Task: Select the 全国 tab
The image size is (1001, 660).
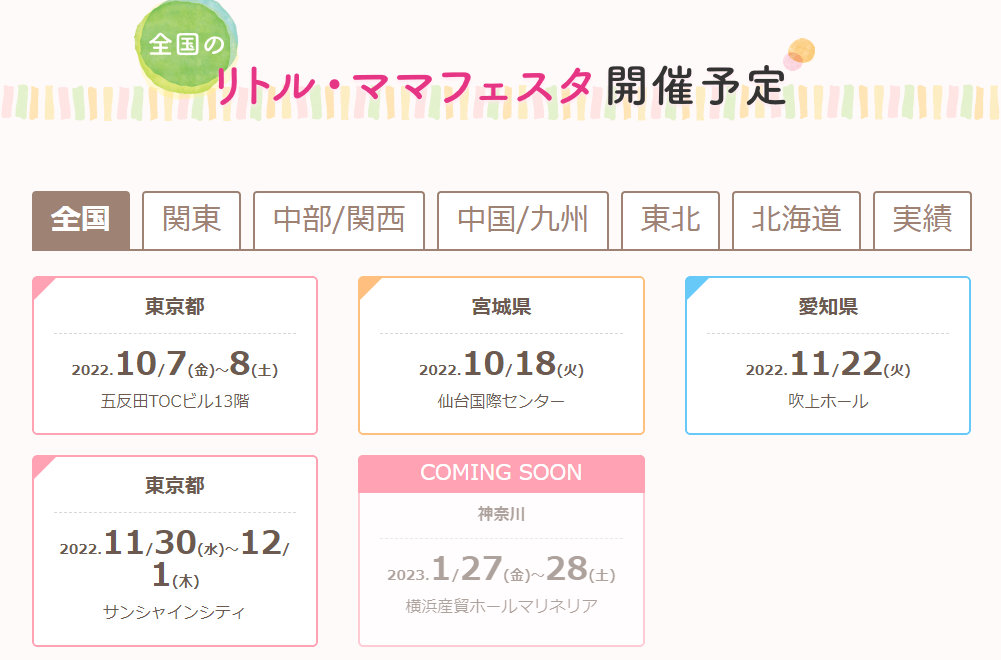Action: coord(81,220)
